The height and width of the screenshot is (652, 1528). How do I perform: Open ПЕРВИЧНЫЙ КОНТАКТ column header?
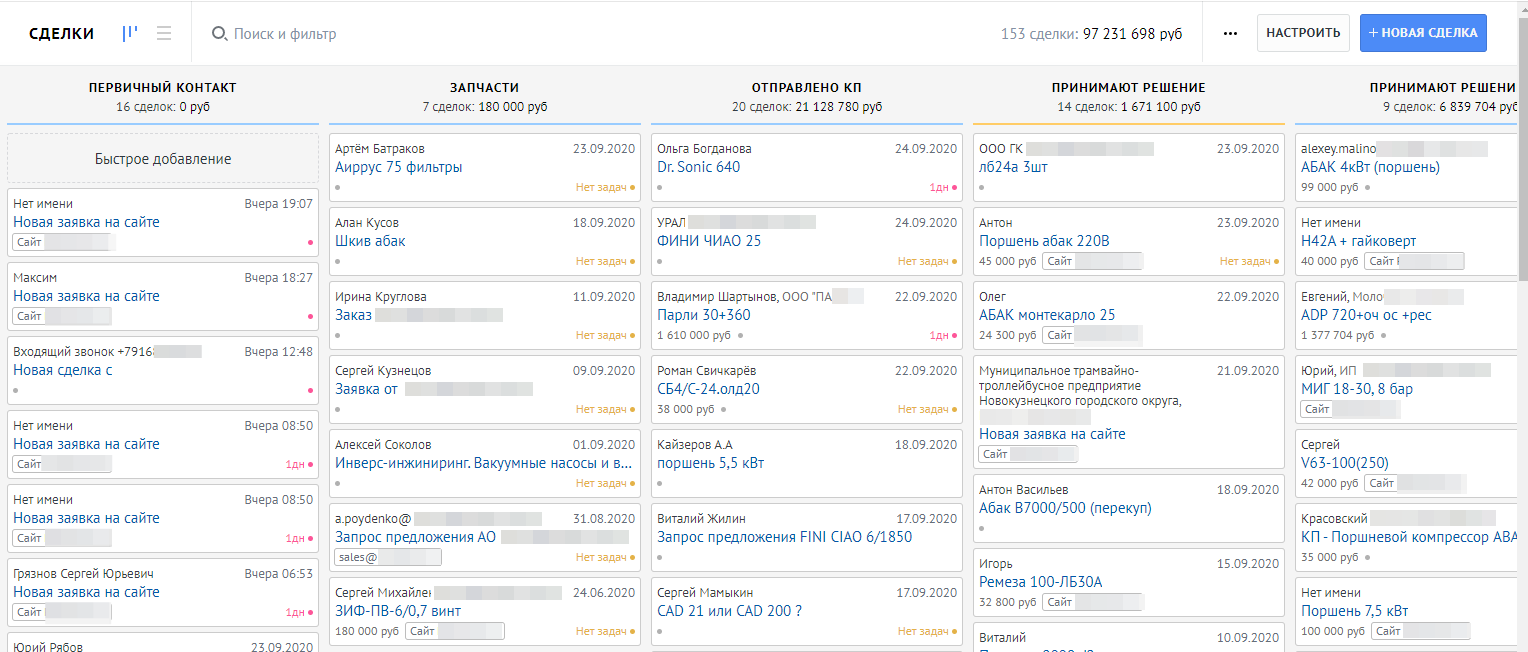pyautogui.click(x=163, y=88)
